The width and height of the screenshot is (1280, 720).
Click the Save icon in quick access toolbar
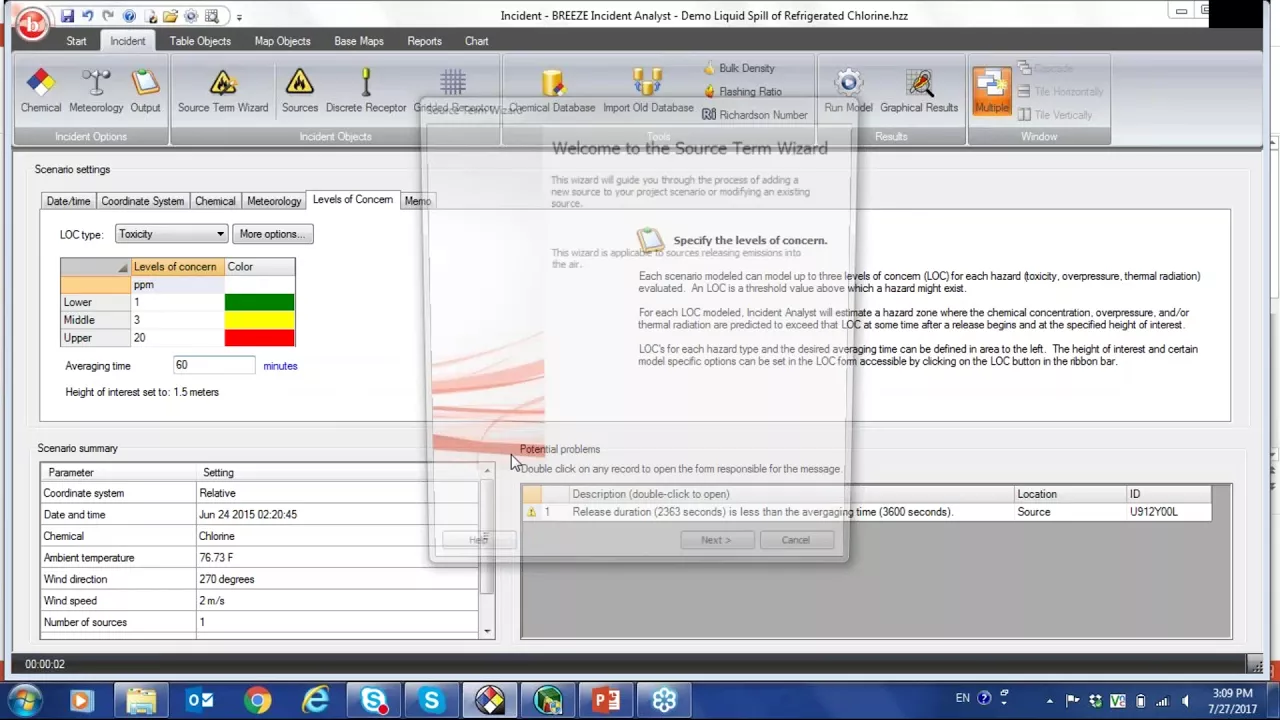(67, 16)
